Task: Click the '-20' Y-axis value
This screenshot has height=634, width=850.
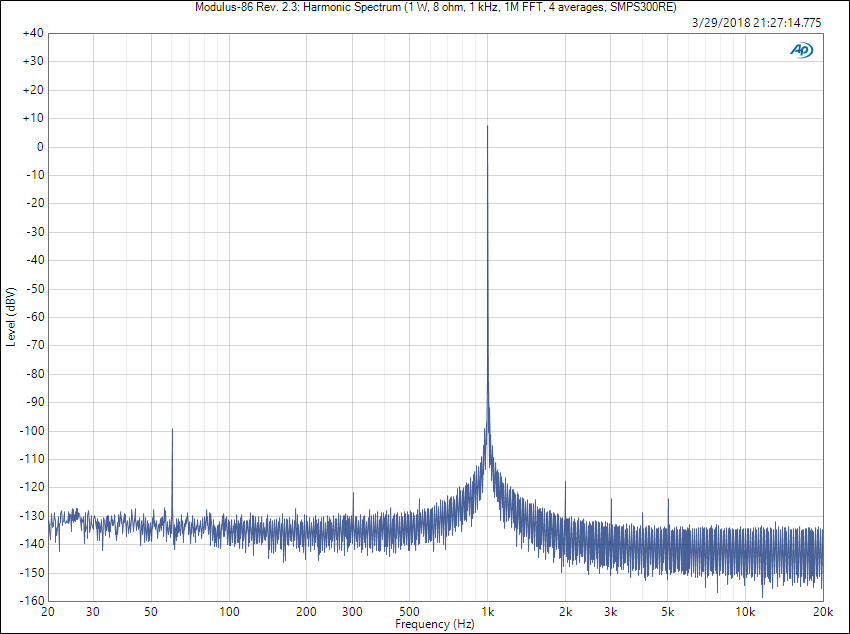Action: [x=35, y=204]
